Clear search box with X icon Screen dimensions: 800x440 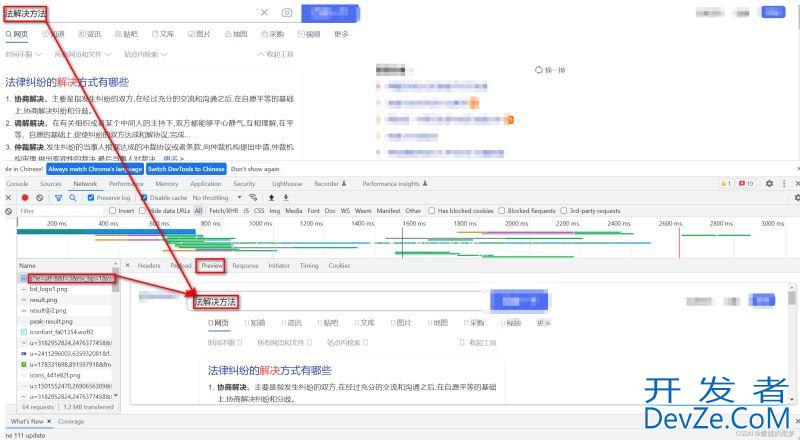pos(264,13)
